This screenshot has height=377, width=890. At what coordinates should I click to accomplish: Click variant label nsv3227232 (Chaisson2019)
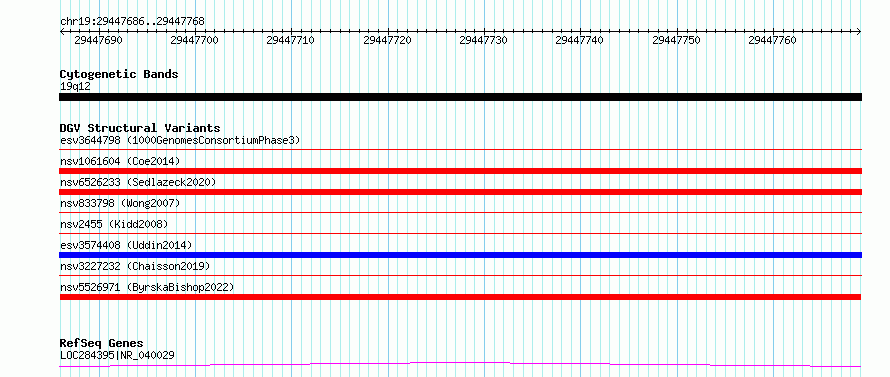click(x=135, y=266)
